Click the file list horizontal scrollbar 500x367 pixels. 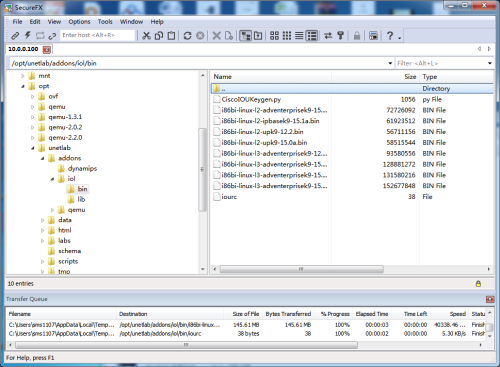[x=301, y=269]
